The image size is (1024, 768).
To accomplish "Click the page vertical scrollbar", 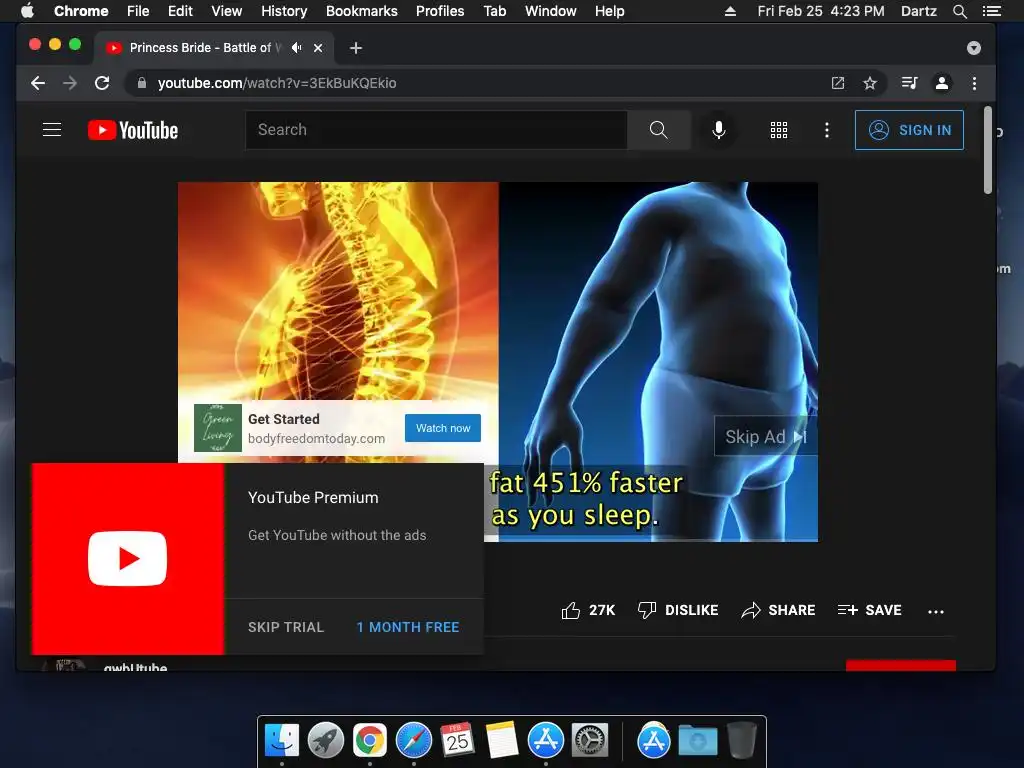I will coord(988,150).
